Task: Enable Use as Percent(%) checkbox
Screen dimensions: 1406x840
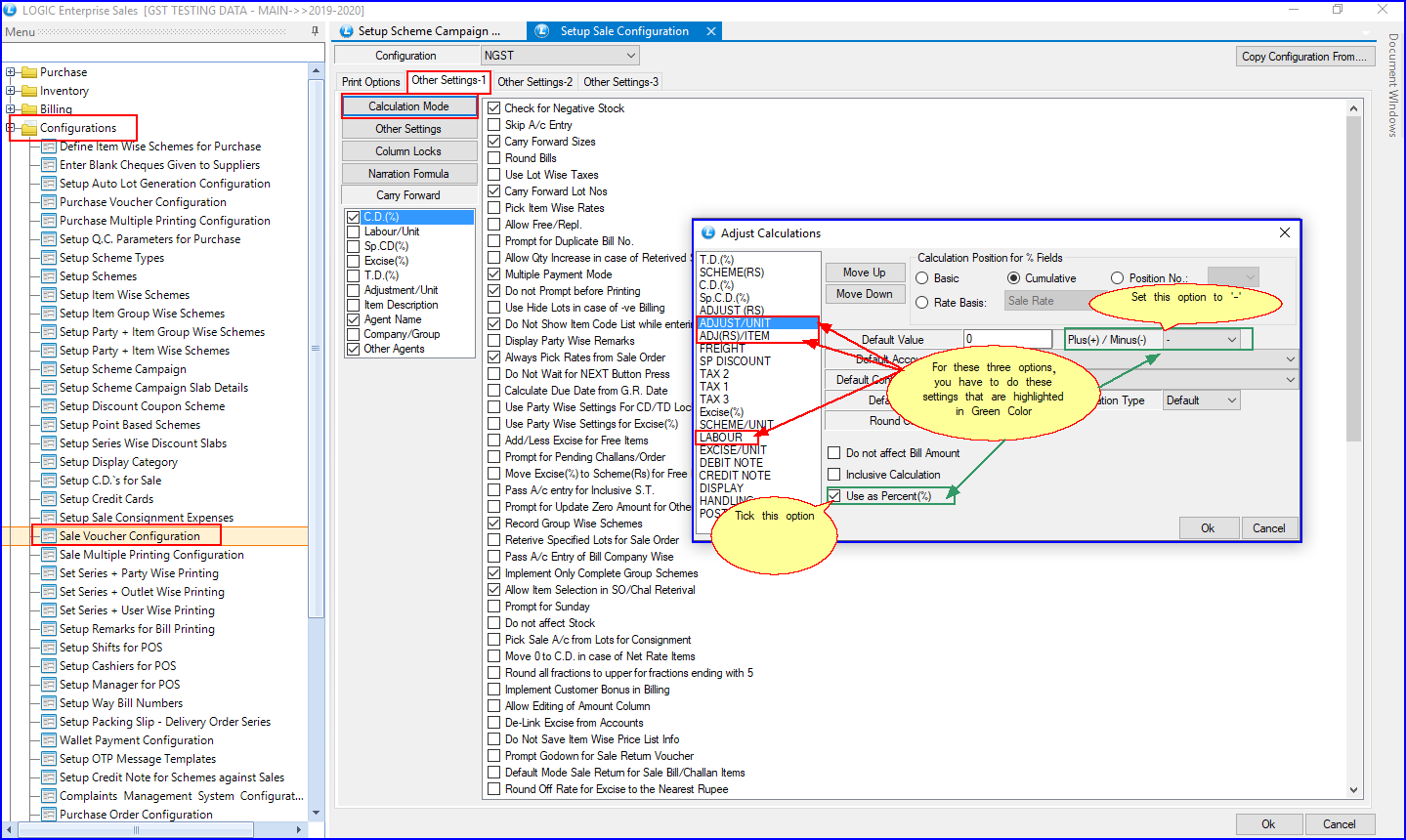Action: (x=834, y=496)
